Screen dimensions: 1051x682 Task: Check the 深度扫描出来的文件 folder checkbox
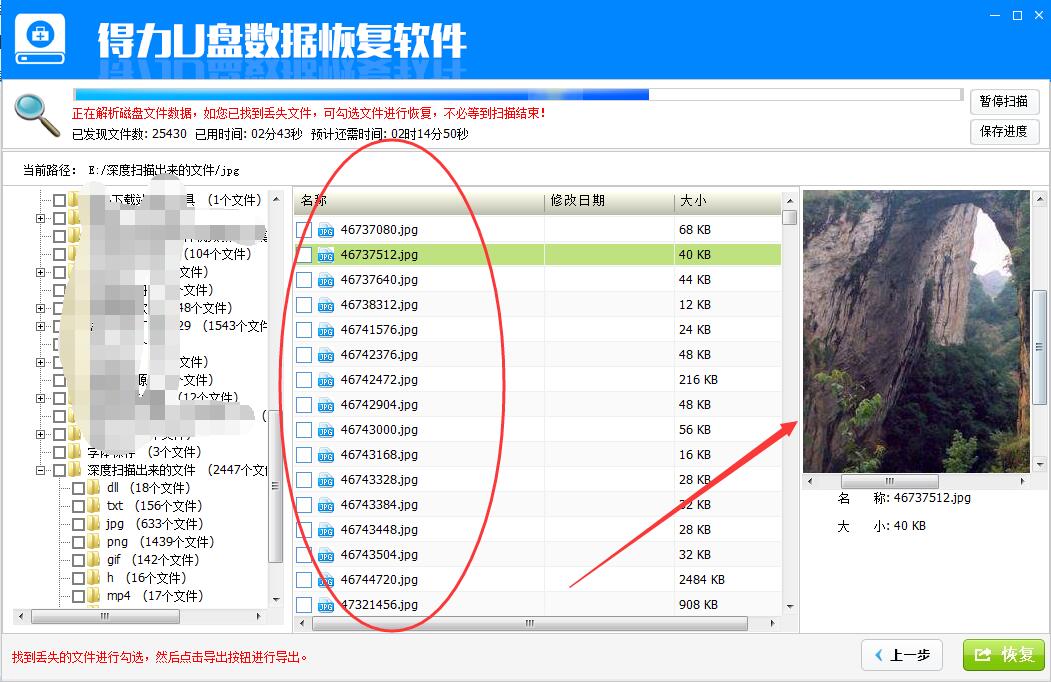59,470
